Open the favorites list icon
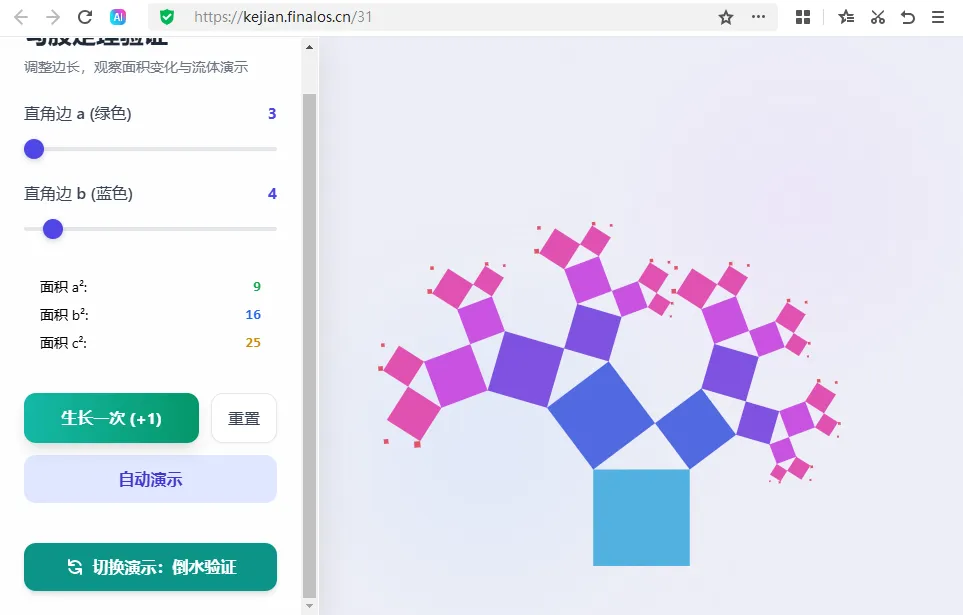963x615 pixels. [x=846, y=17]
